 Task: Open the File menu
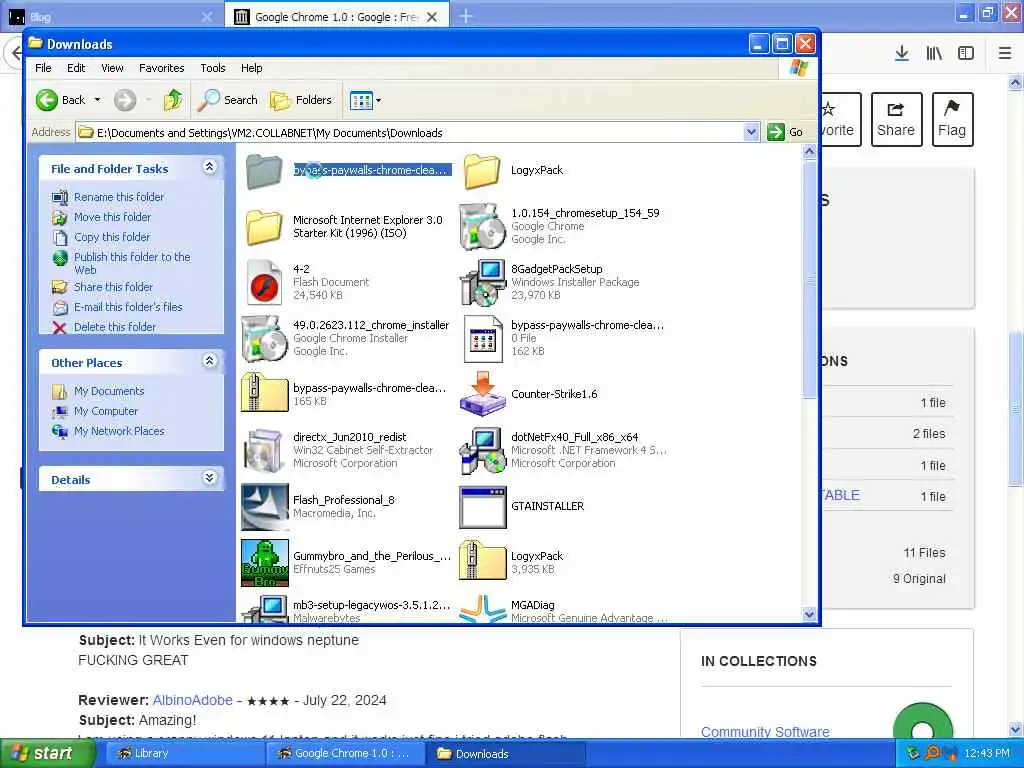tap(43, 68)
